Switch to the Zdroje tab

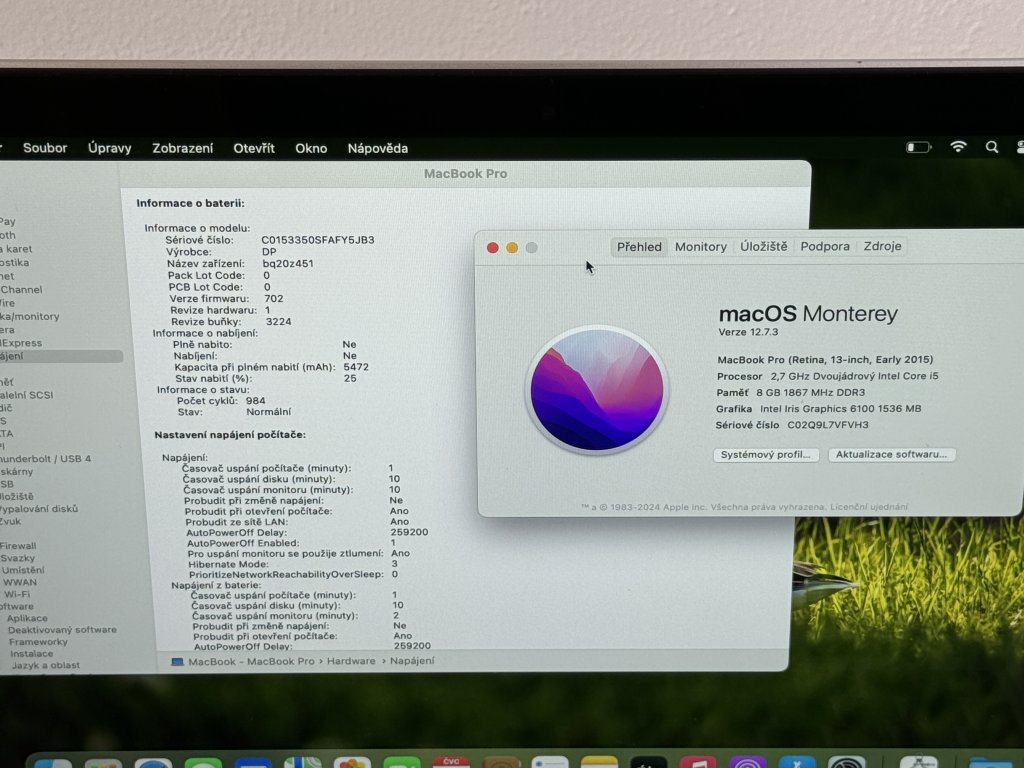click(882, 246)
